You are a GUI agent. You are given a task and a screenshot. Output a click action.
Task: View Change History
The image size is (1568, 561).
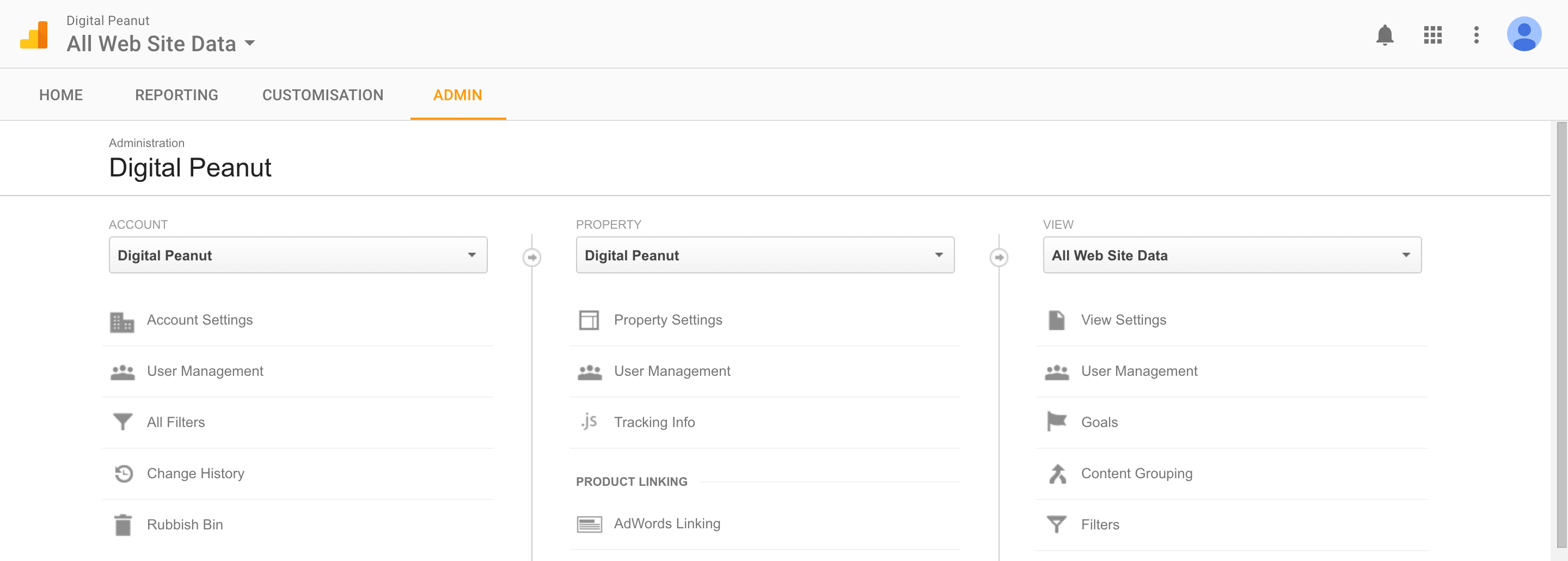pyautogui.click(x=195, y=473)
